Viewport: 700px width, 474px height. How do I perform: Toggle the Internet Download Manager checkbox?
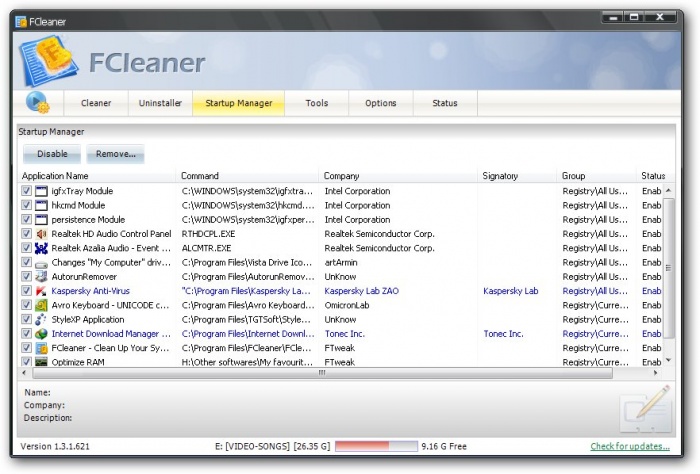pyautogui.click(x=26, y=334)
